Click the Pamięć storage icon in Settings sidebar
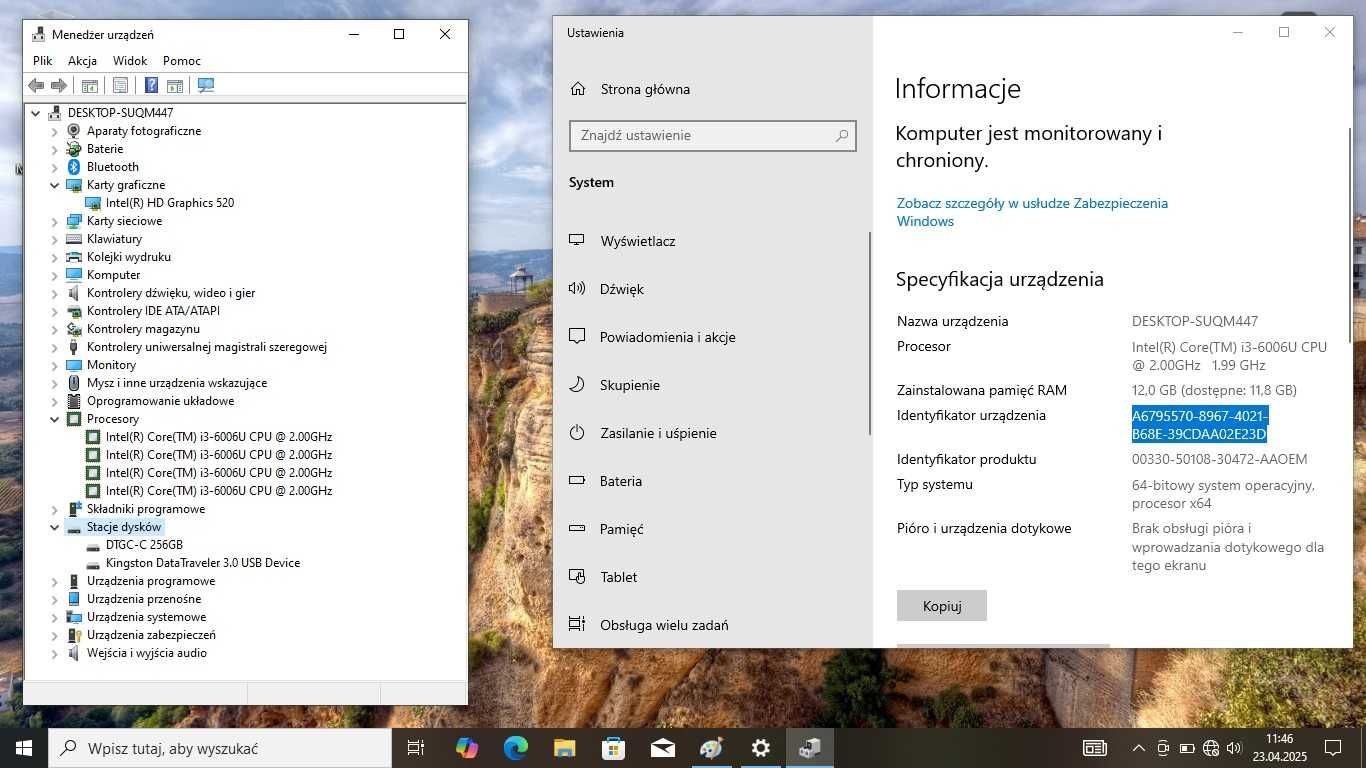The height and width of the screenshot is (768, 1366). point(577,529)
